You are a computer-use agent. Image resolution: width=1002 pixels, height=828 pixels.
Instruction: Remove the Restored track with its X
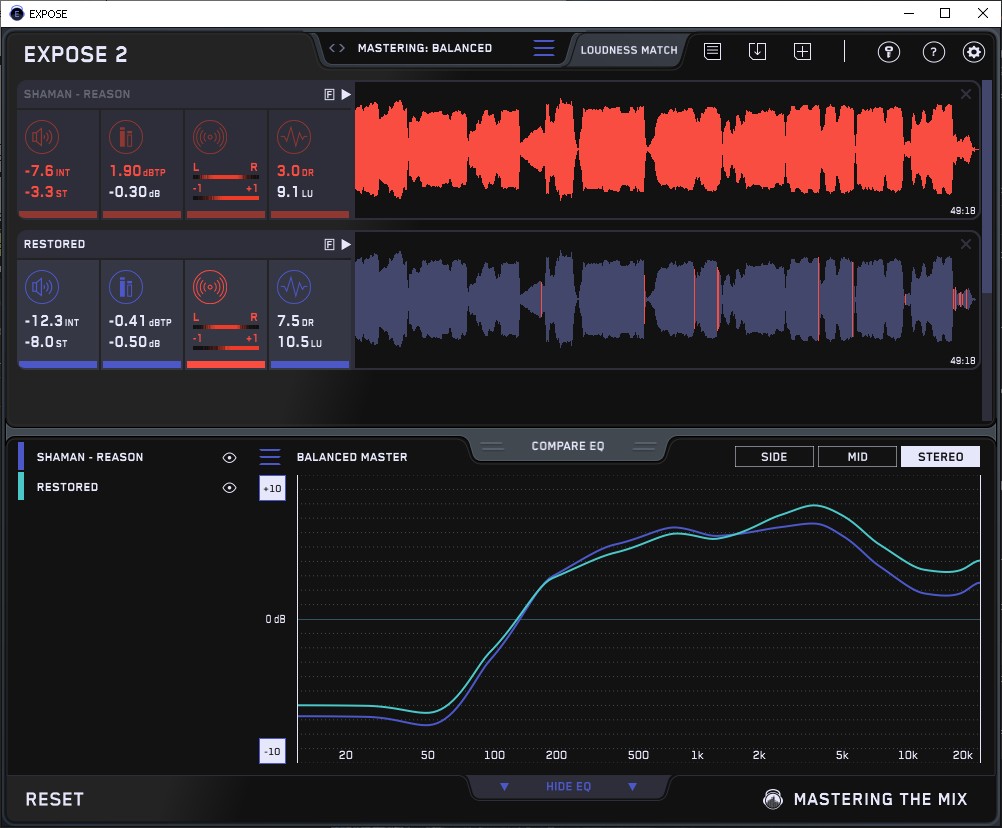point(965,244)
